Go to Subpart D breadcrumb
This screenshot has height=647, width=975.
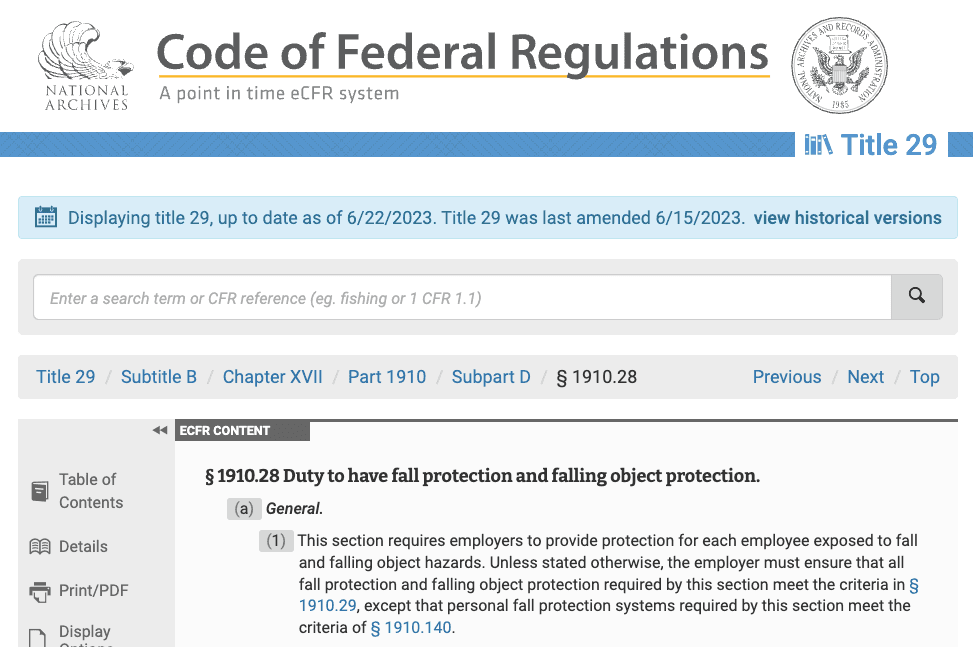click(491, 377)
